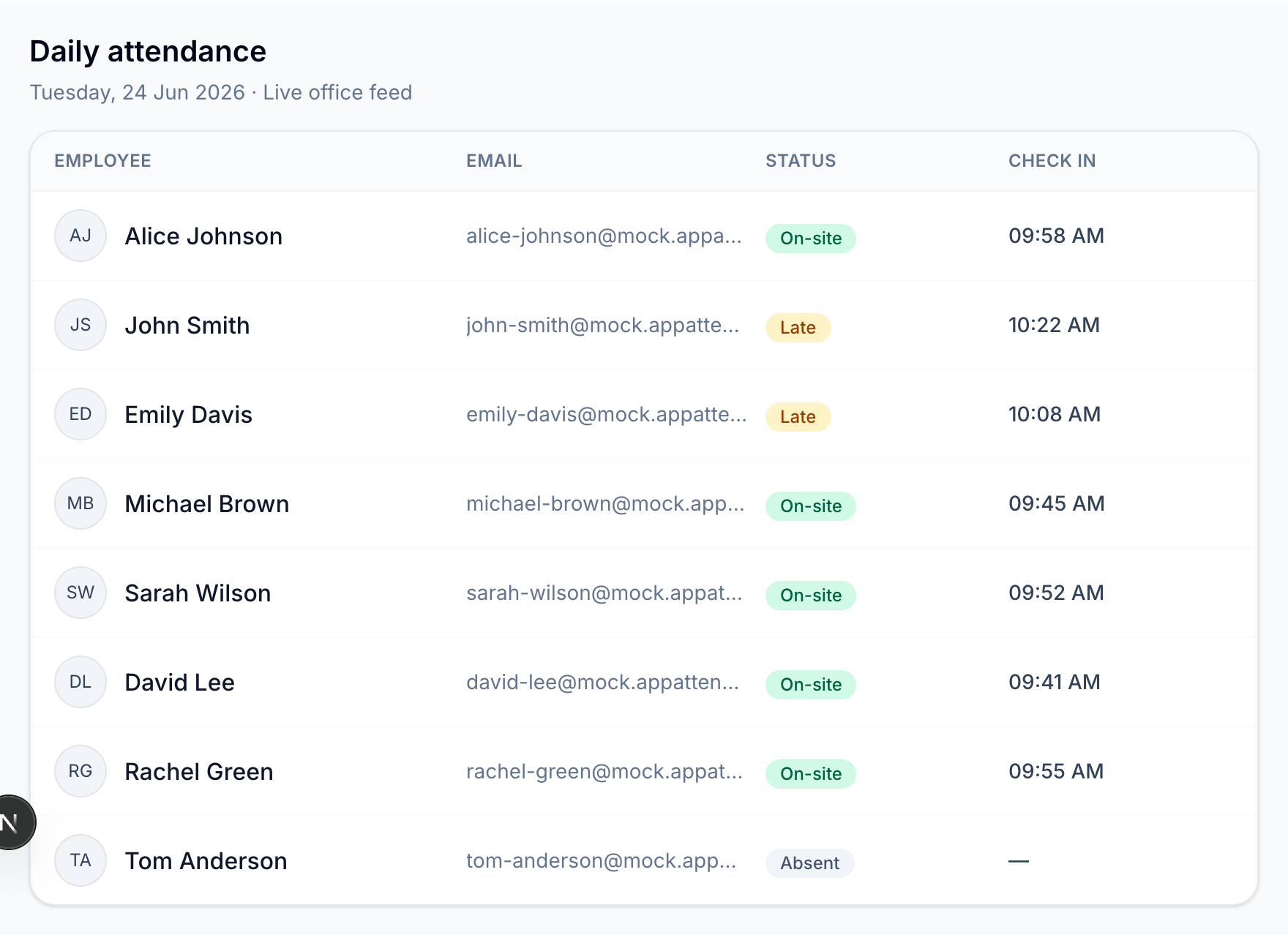The height and width of the screenshot is (935, 1288).
Task: Click the JS avatar for John Smith
Action: (80, 325)
